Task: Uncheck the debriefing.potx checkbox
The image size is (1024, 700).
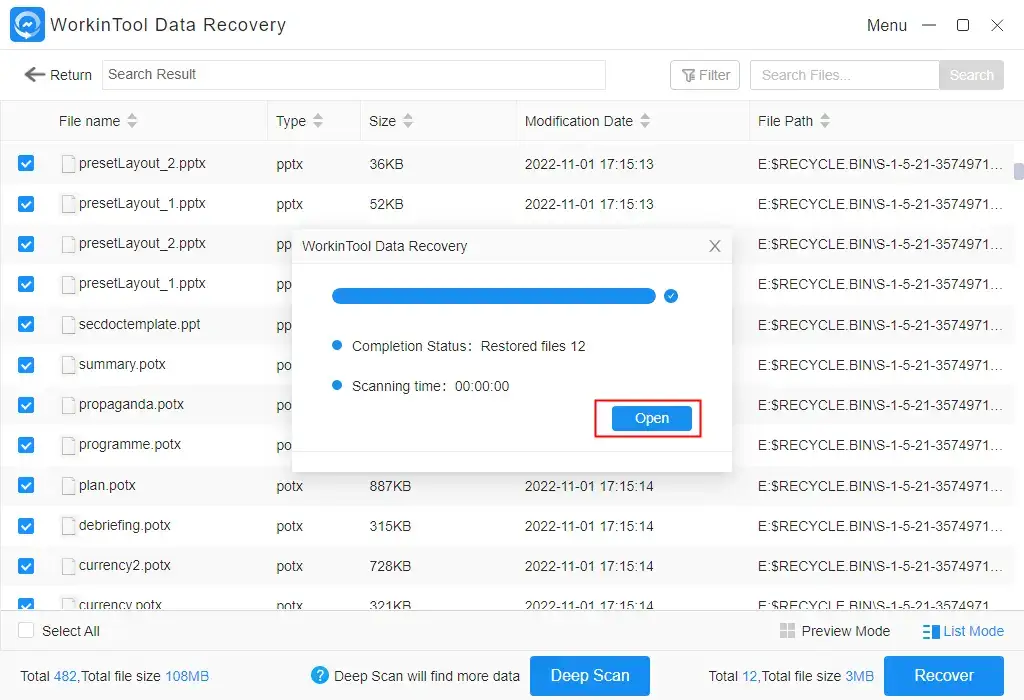Action: pyautogui.click(x=26, y=526)
